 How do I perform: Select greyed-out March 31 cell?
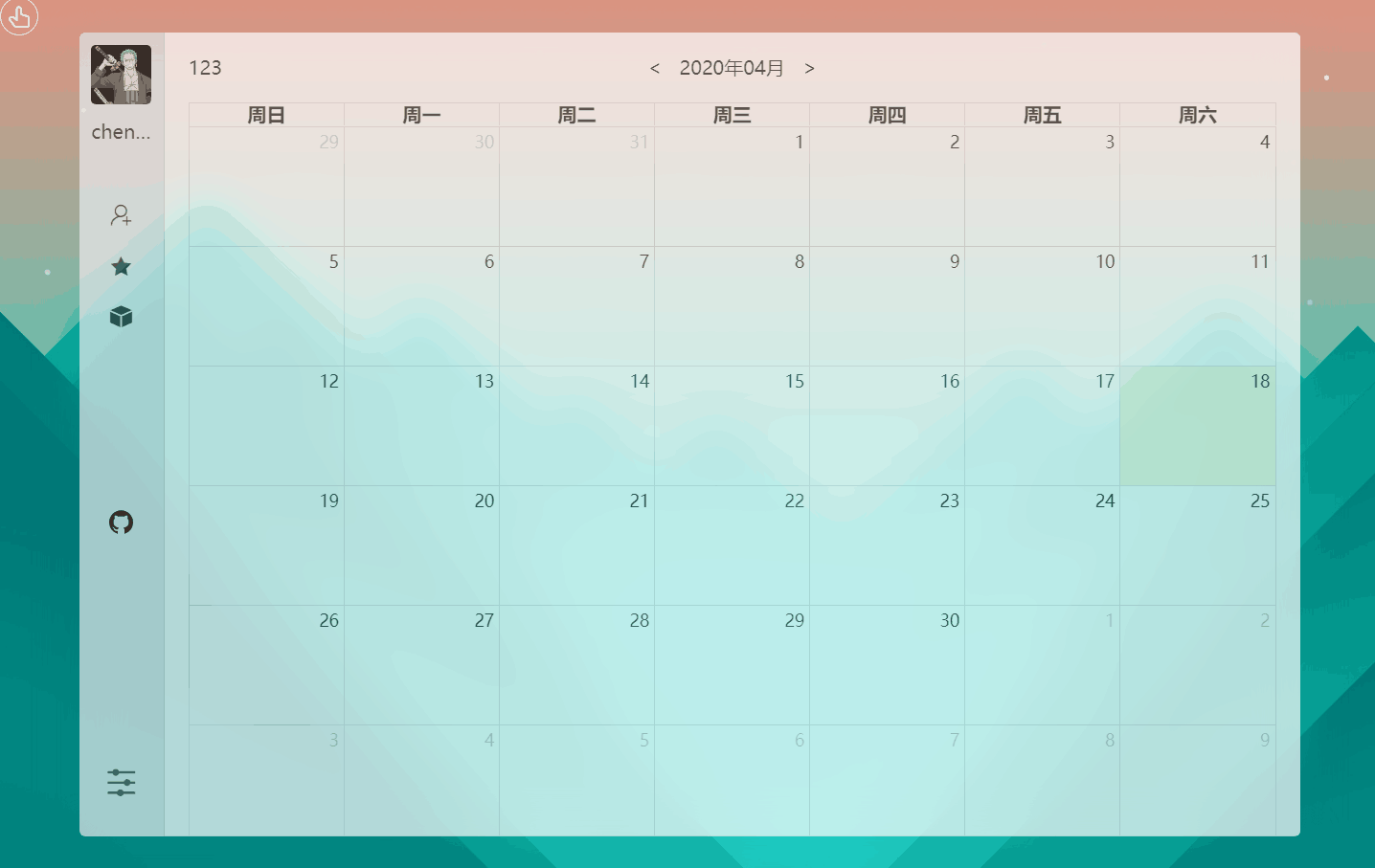point(576,187)
